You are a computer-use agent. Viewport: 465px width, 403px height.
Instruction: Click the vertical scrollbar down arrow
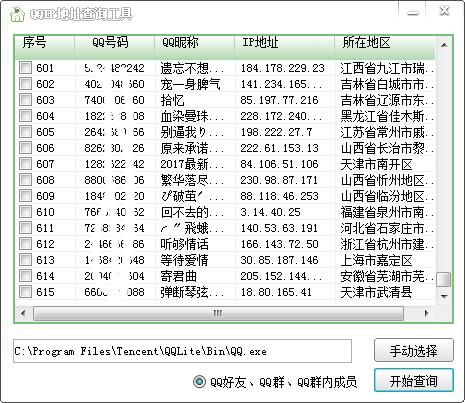coord(444,296)
